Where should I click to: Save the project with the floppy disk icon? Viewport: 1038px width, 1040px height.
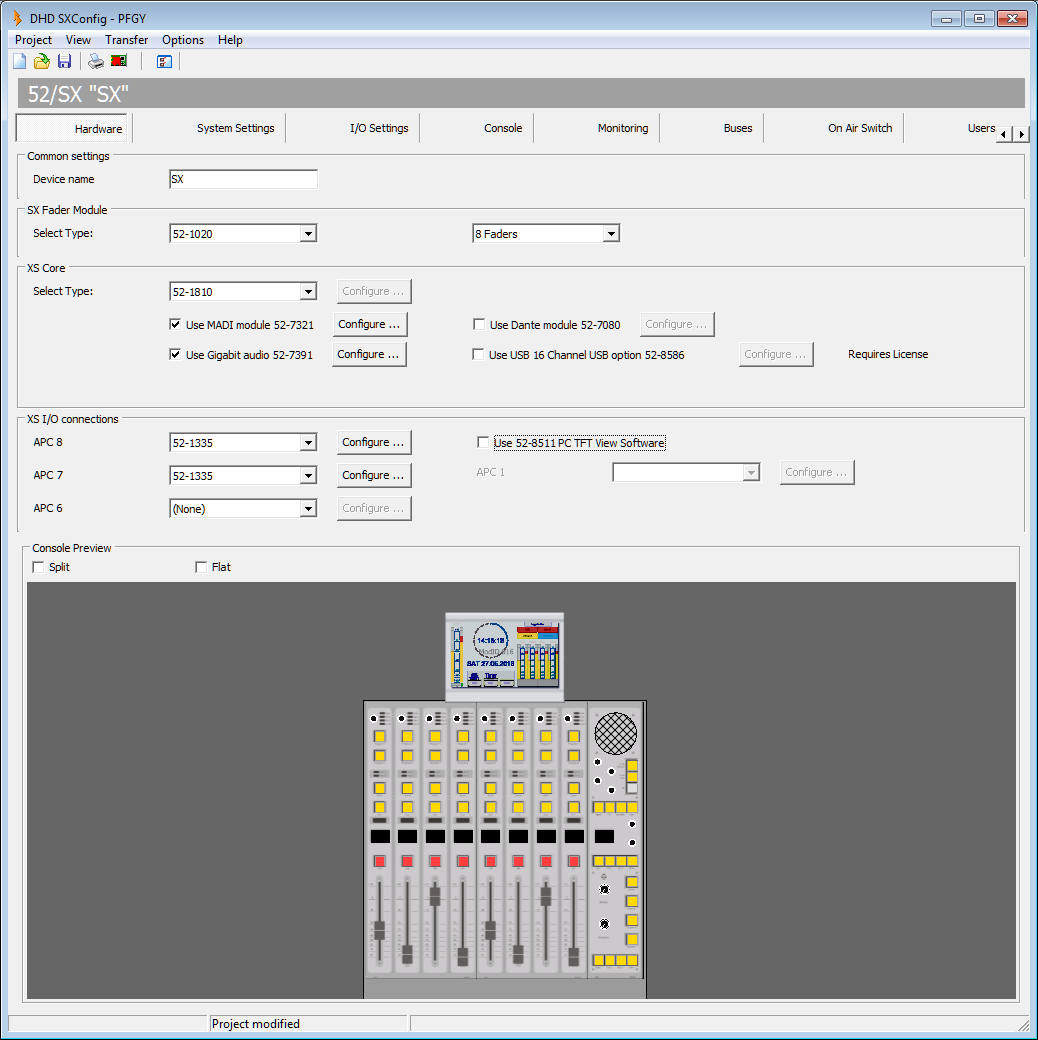[64, 62]
